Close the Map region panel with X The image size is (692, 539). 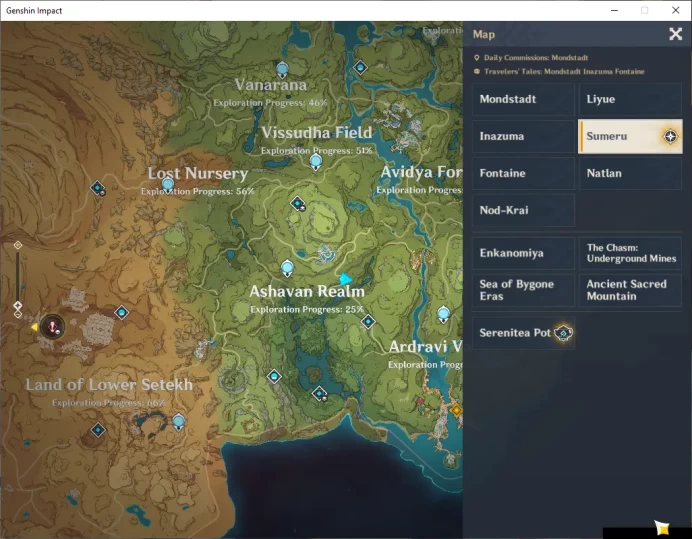pos(675,34)
